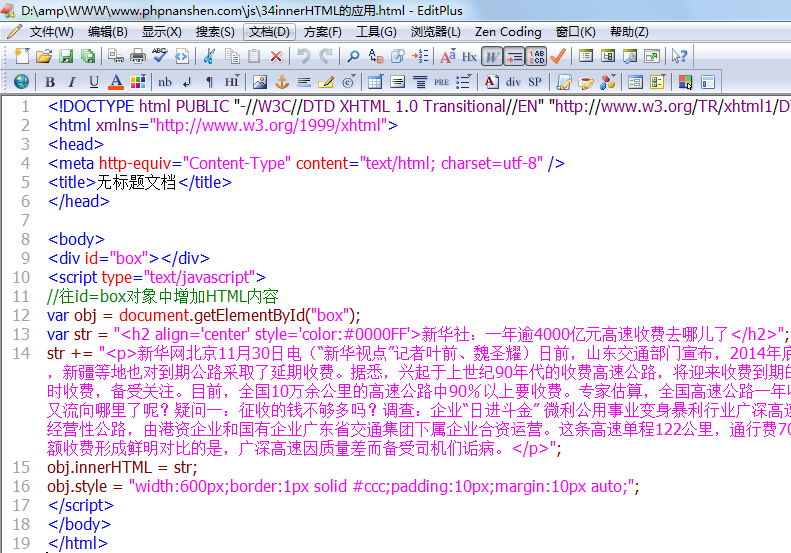Screen dimensions: 791x553
Task: Click on "obj.innerHTML = str;" code line
Action: coord(122,468)
